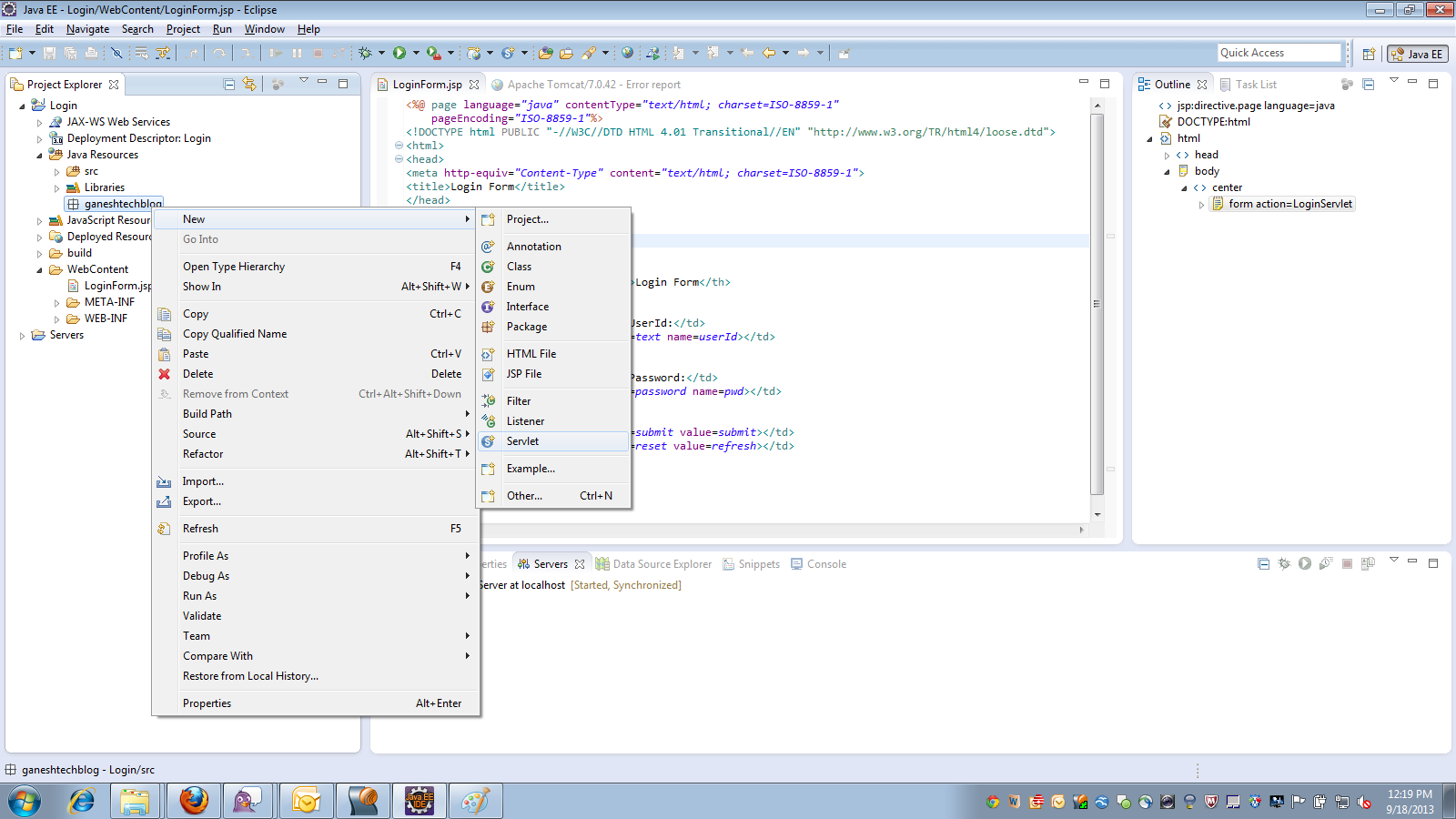Open Firefox from the Windows taskbar
The width and height of the screenshot is (1456, 819).
[193, 801]
